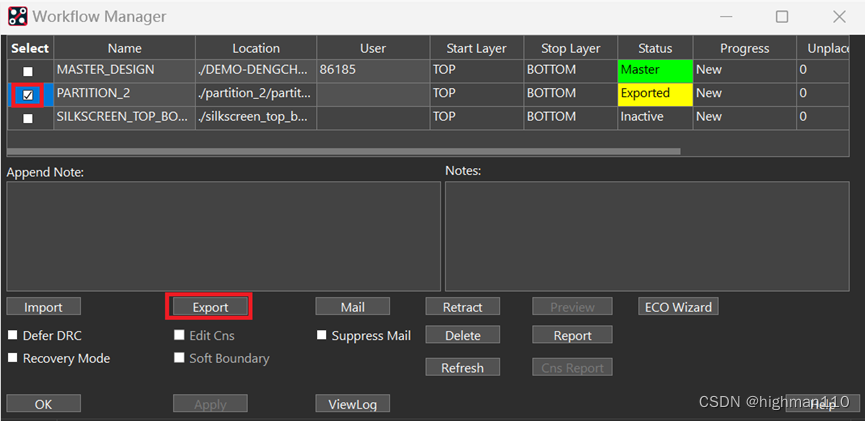The image size is (865, 421).
Task: Uncheck the PARTITION_2 select checkbox
Action: [28, 95]
